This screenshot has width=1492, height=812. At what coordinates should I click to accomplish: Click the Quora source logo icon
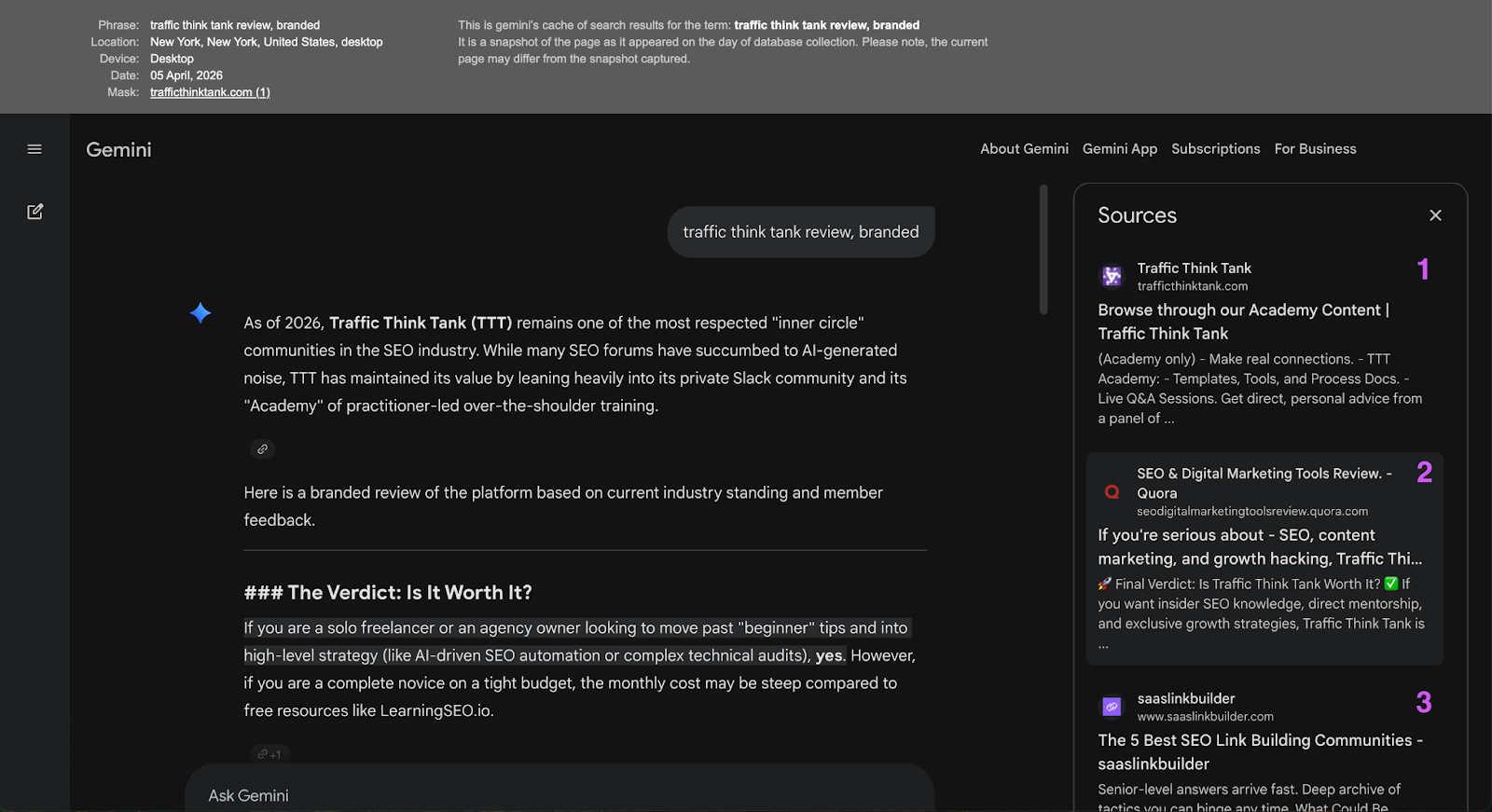[x=1112, y=491]
